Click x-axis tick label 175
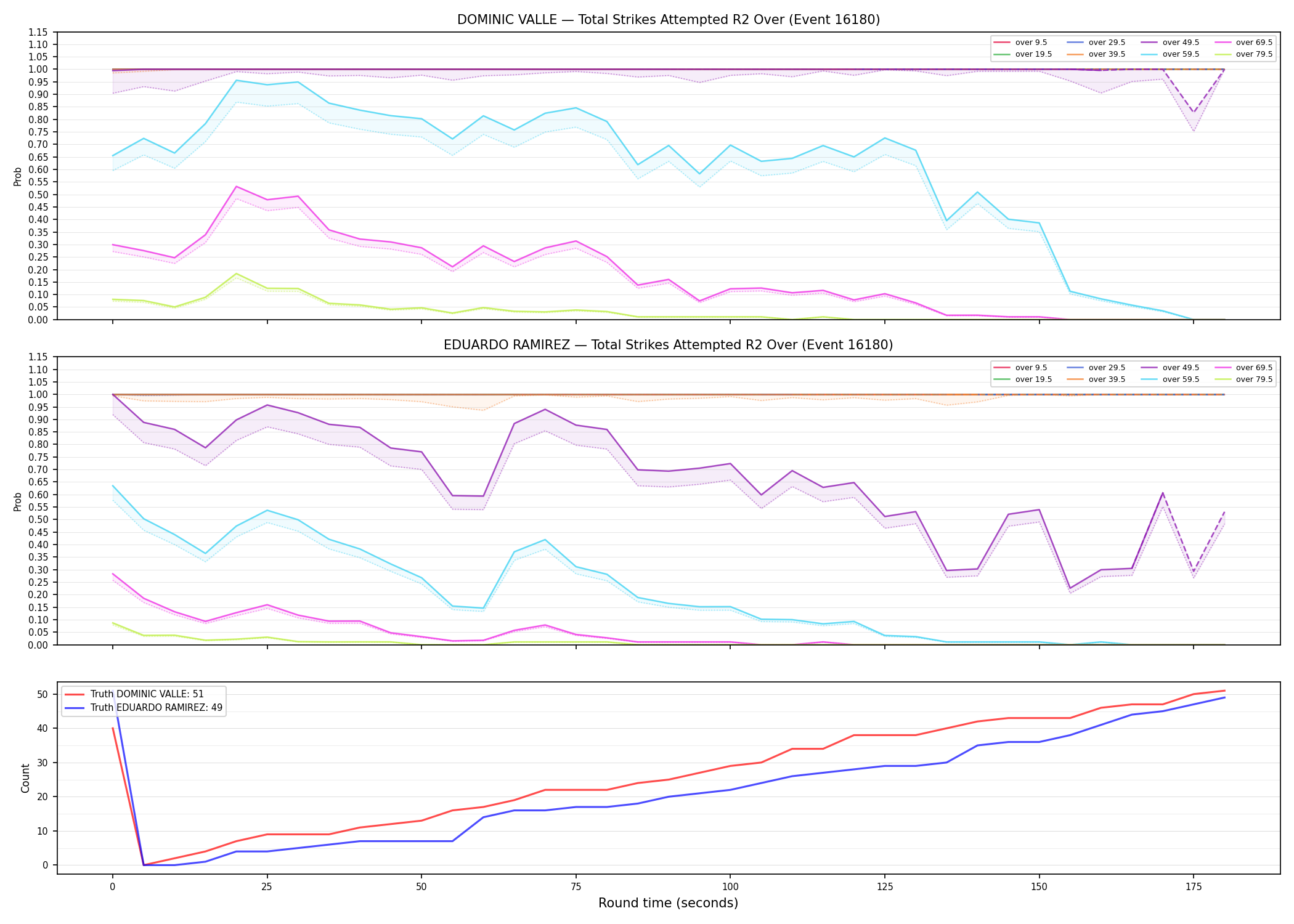 click(x=1194, y=887)
